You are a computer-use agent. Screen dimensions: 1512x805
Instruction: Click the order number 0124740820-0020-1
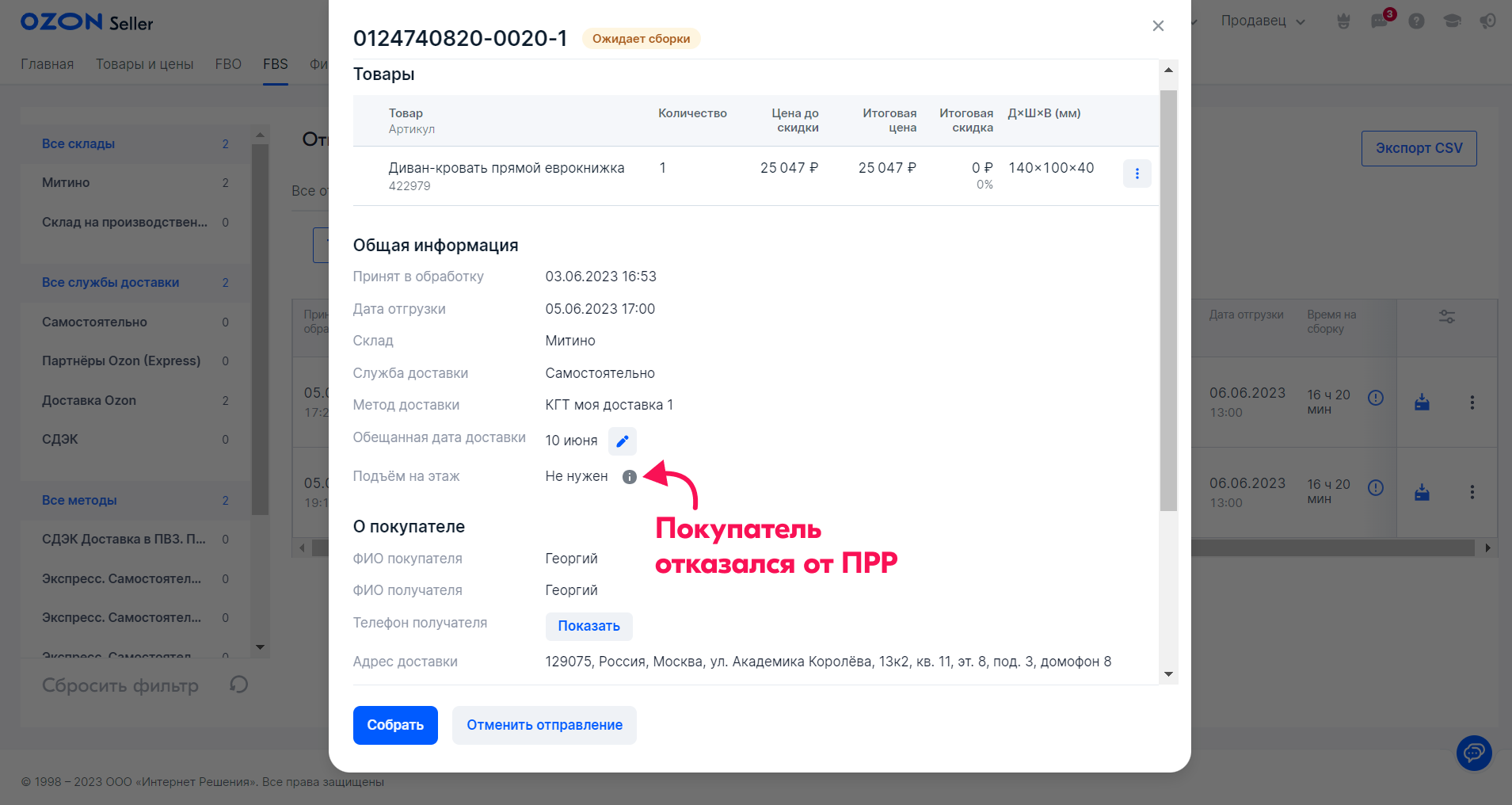[460, 38]
